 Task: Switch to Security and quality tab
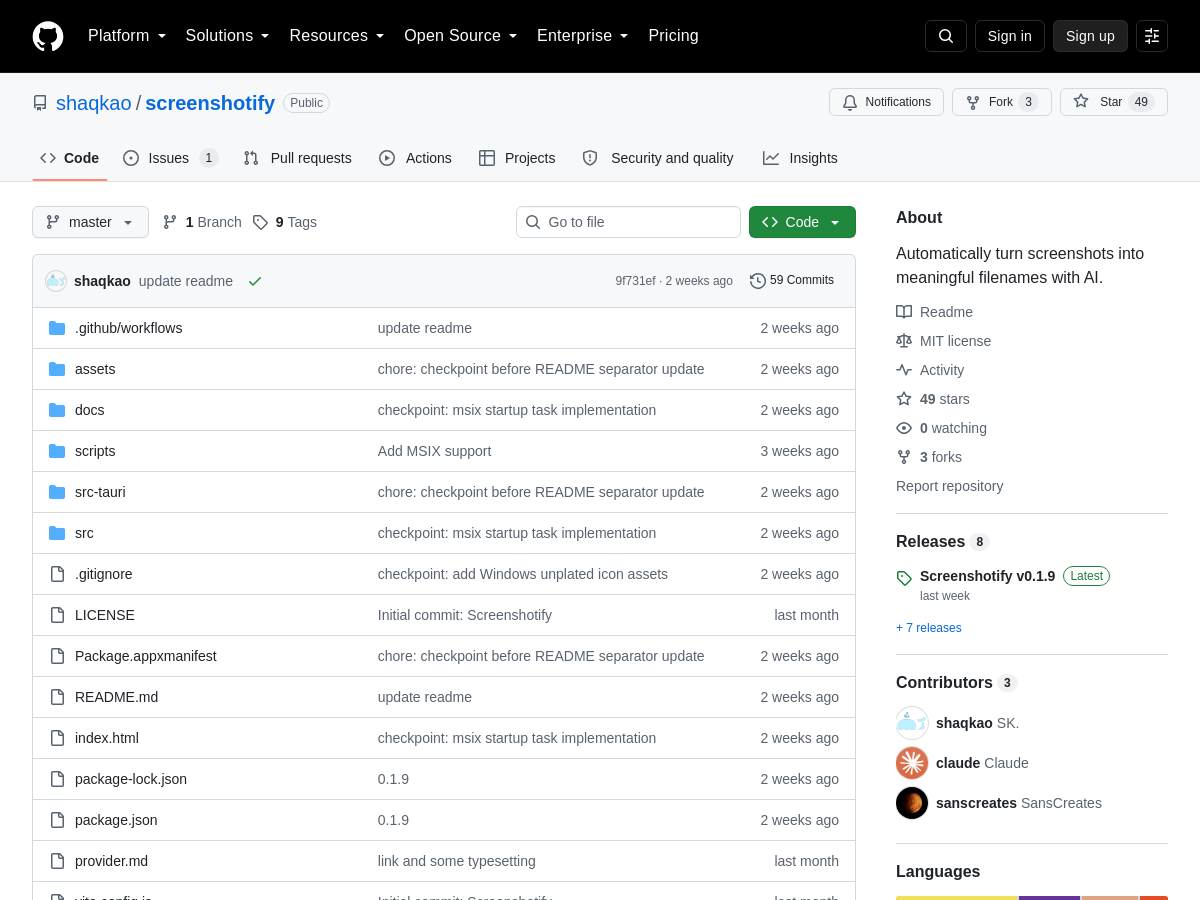click(x=658, y=158)
